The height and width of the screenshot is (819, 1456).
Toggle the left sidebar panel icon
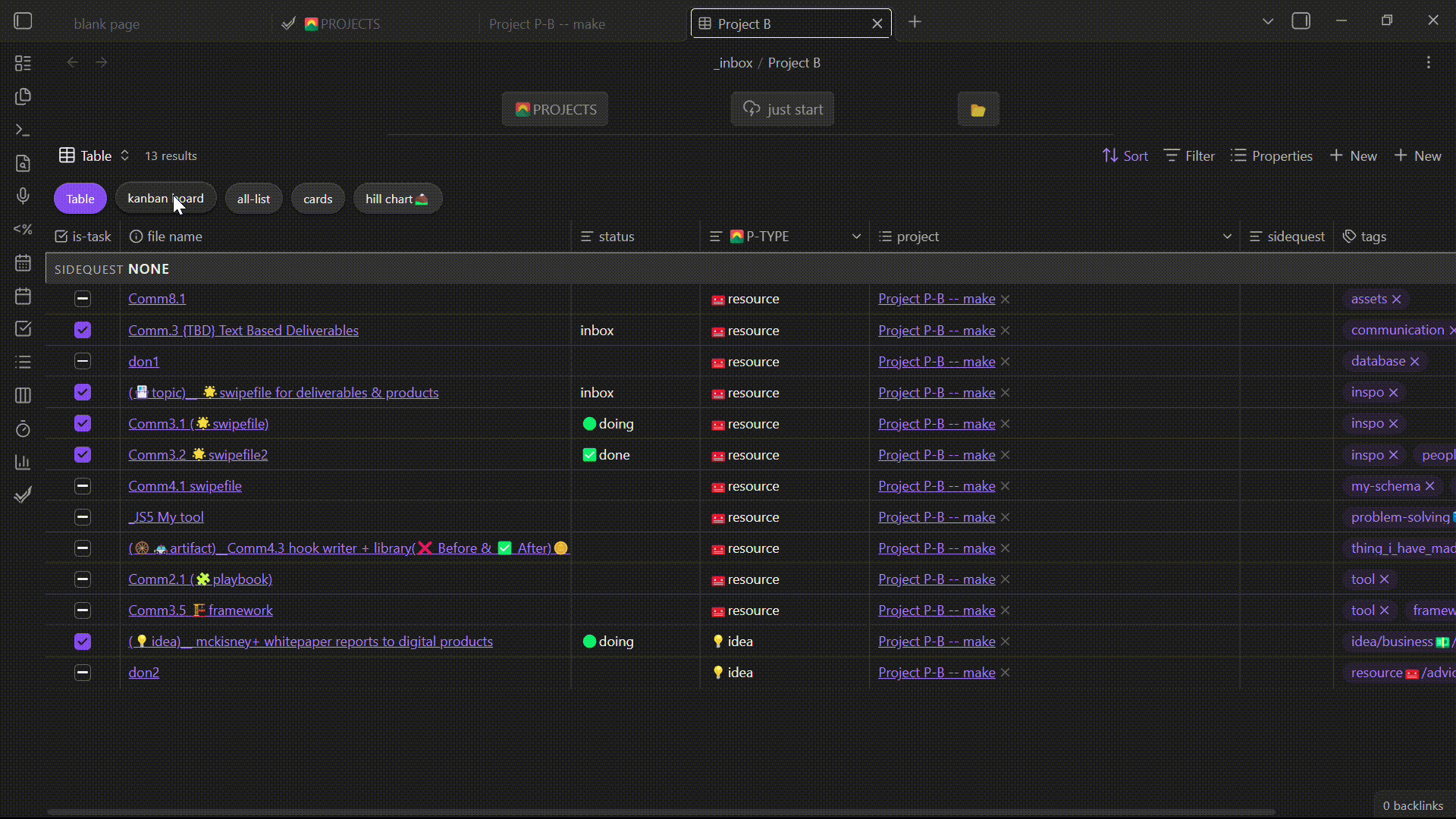click(x=23, y=21)
